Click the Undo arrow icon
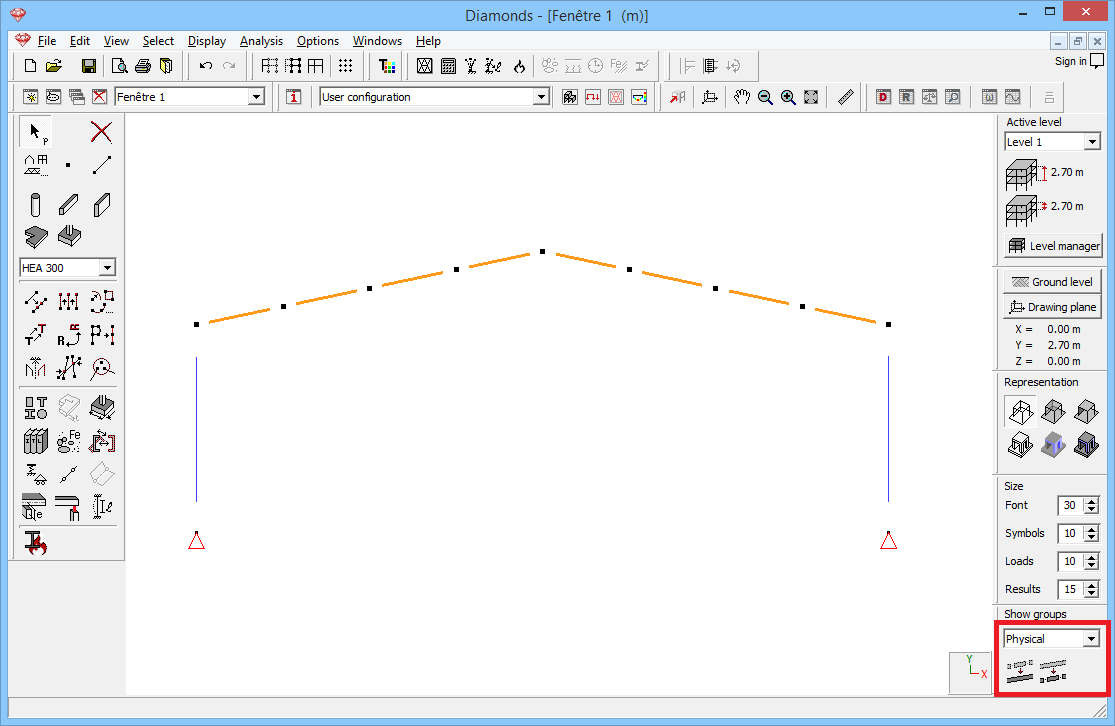This screenshot has width=1115, height=726. (206, 66)
